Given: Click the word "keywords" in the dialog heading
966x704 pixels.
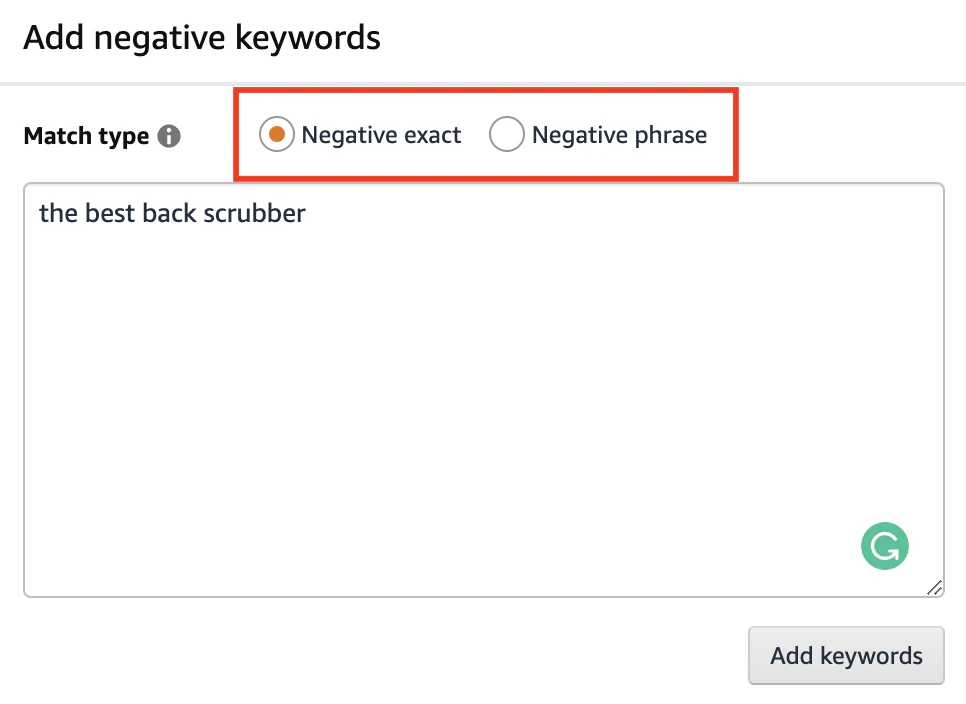Looking at the screenshot, I should tap(308, 38).
